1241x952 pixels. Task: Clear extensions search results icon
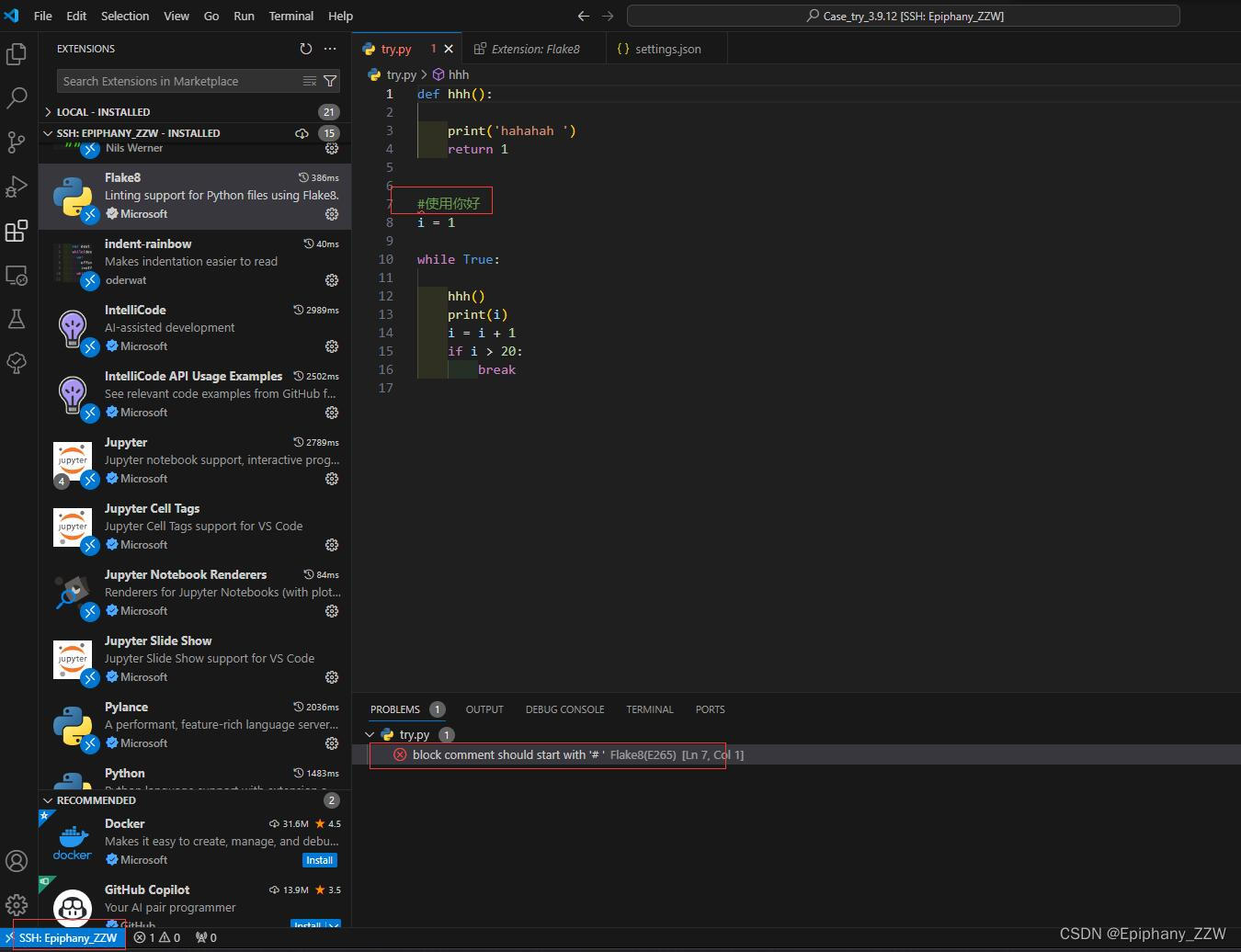pyautogui.click(x=310, y=81)
